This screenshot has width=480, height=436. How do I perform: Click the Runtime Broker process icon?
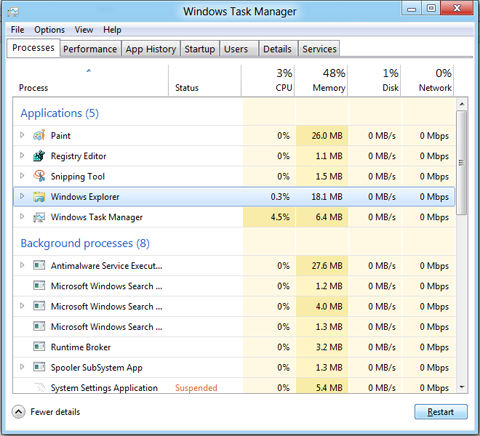coord(39,347)
